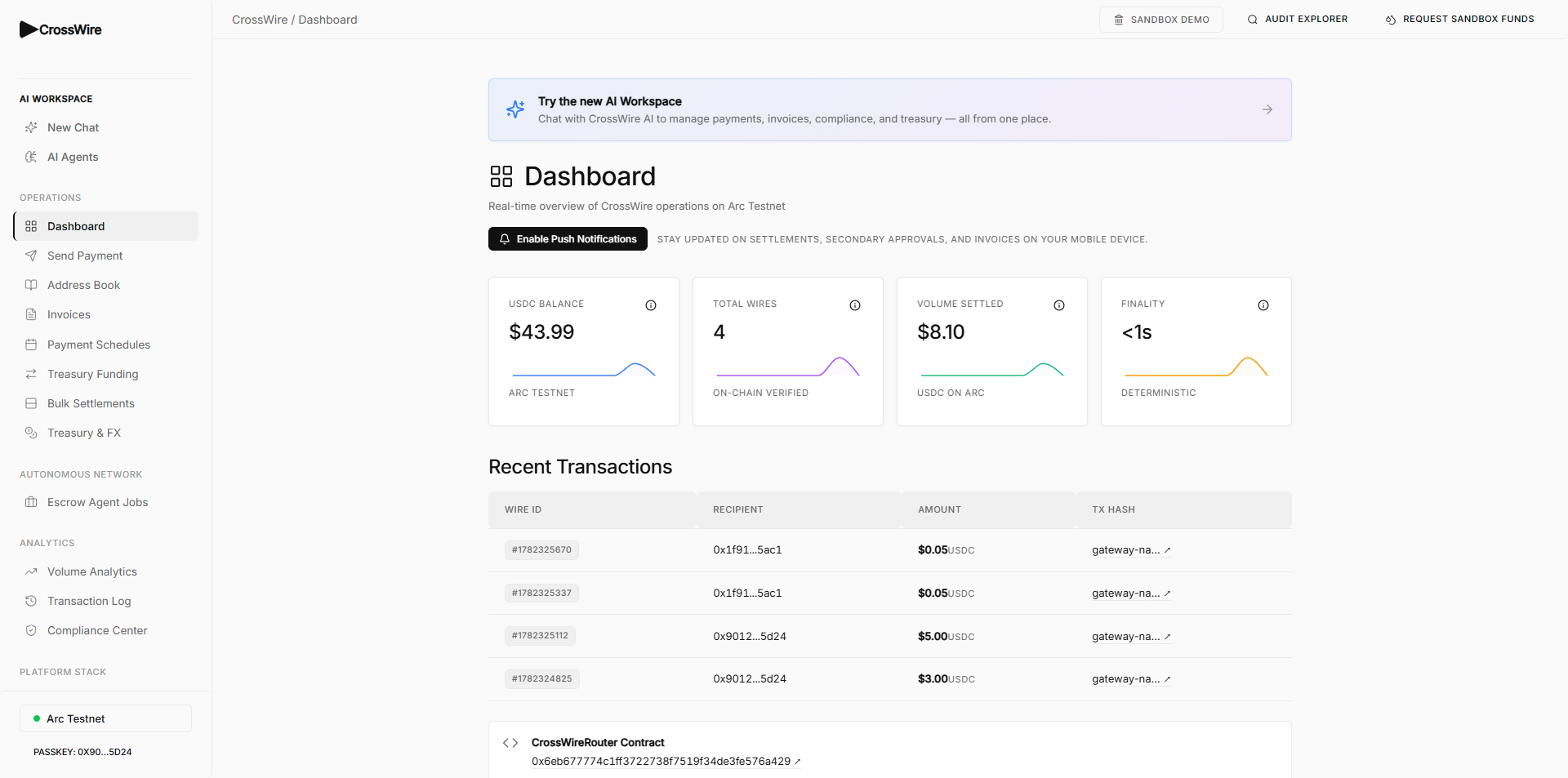Click the AI Agents icon in sidebar

(x=31, y=157)
